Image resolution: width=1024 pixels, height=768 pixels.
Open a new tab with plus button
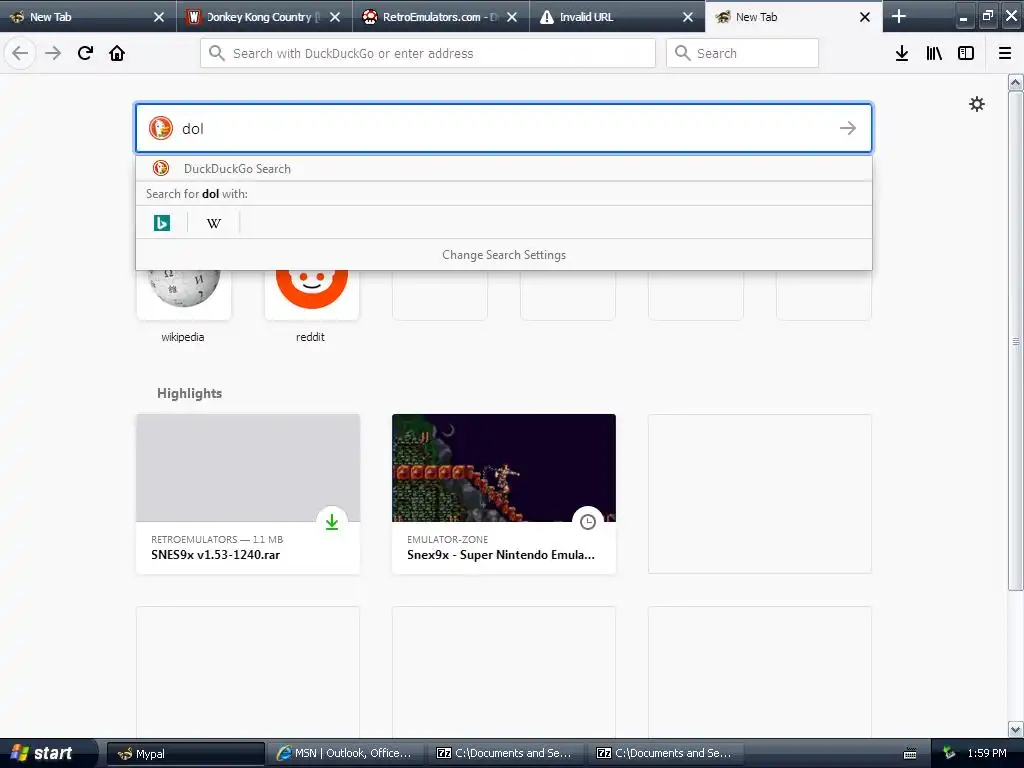pos(899,16)
